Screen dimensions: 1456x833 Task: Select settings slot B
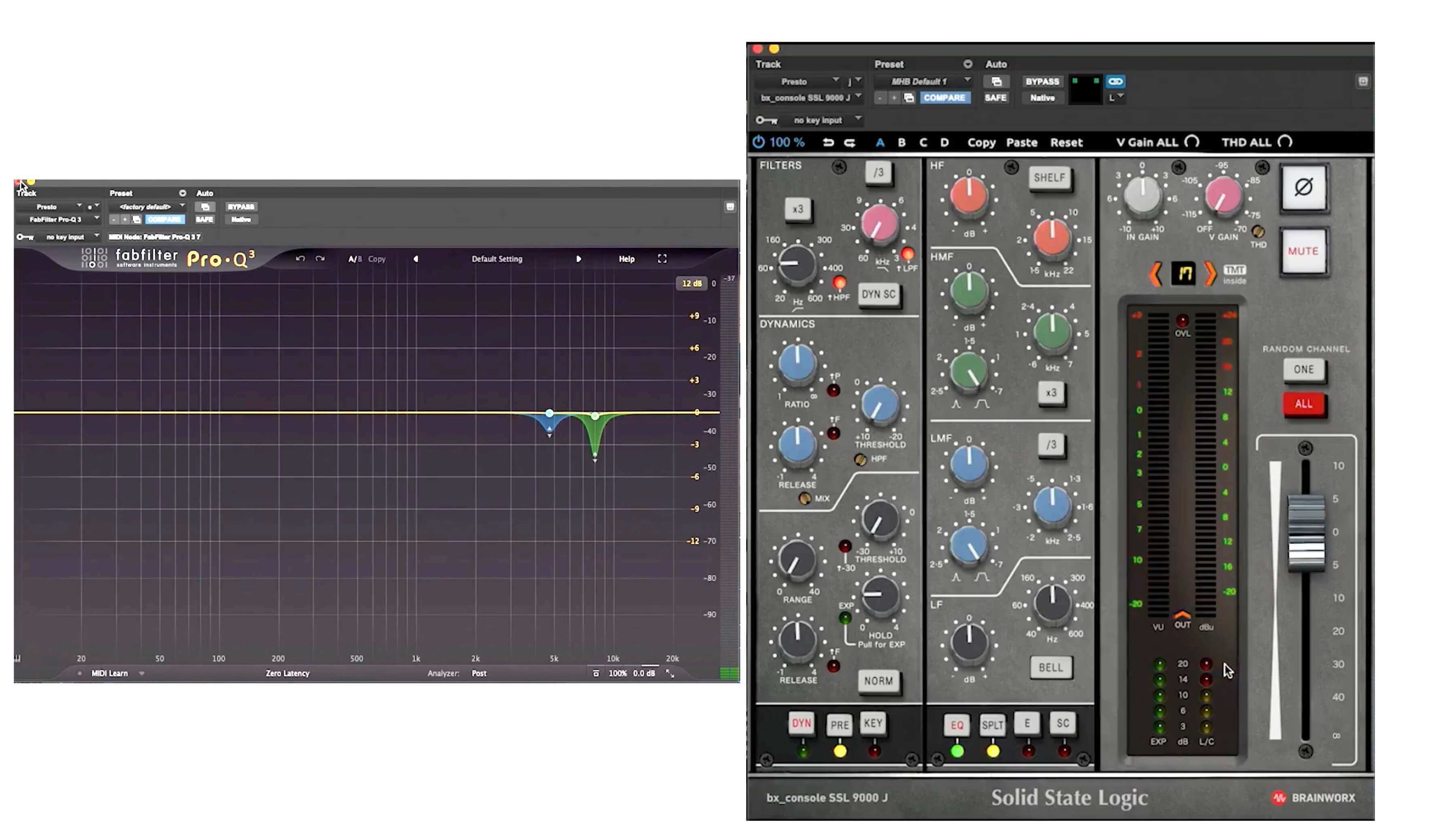pyautogui.click(x=902, y=142)
